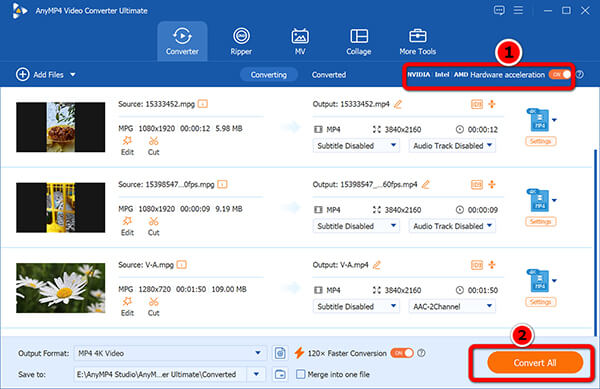Rename output 15398547_...60fps.mp4 with pencil

pyautogui.click(x=426, y=184)
